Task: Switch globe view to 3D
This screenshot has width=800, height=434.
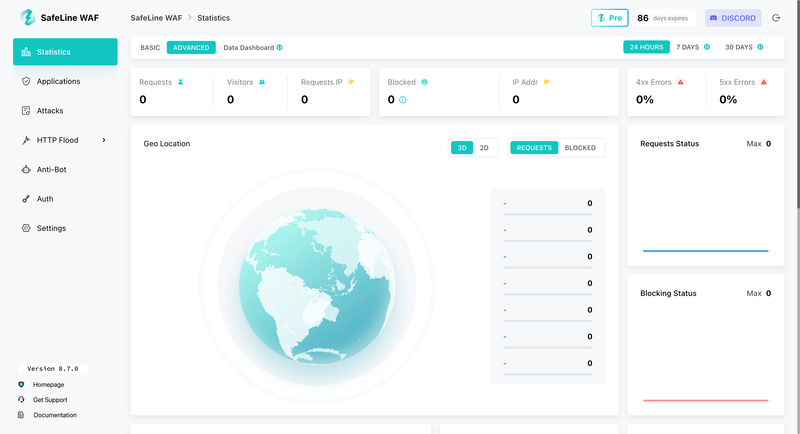Action: 462,148
